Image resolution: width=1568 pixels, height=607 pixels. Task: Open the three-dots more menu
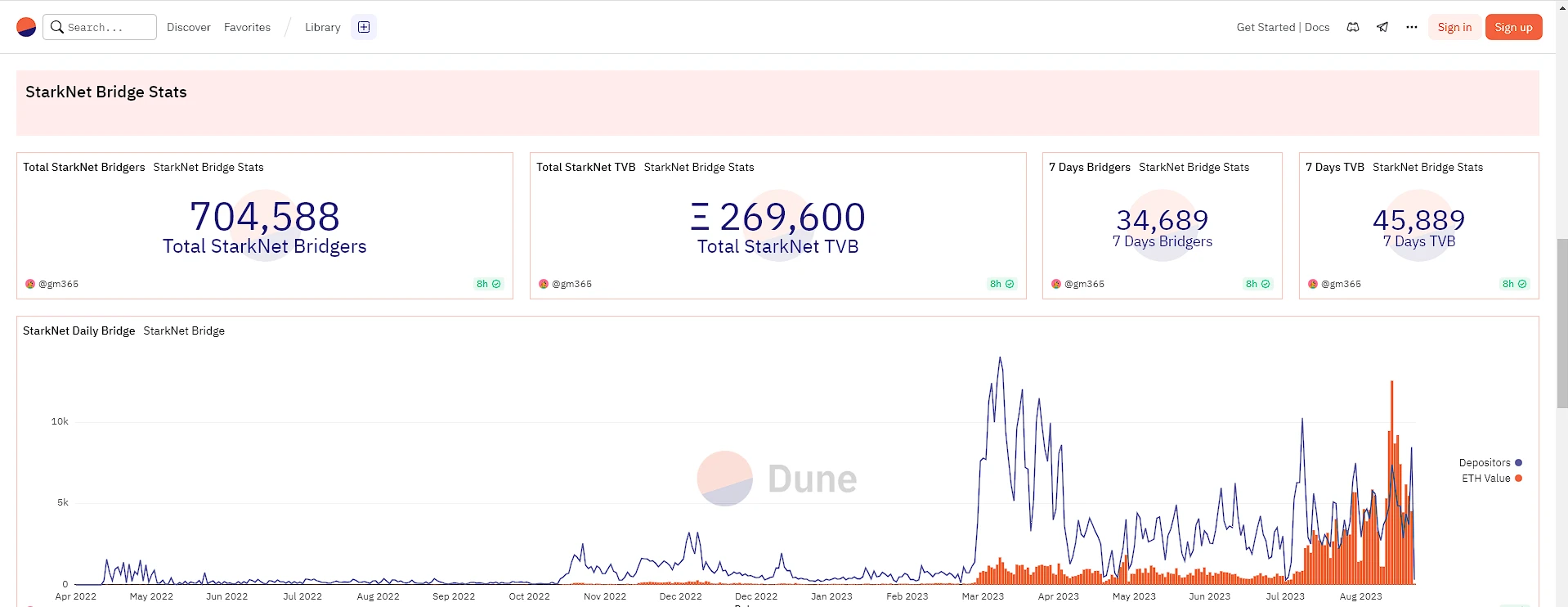[x=1412, y=27]
